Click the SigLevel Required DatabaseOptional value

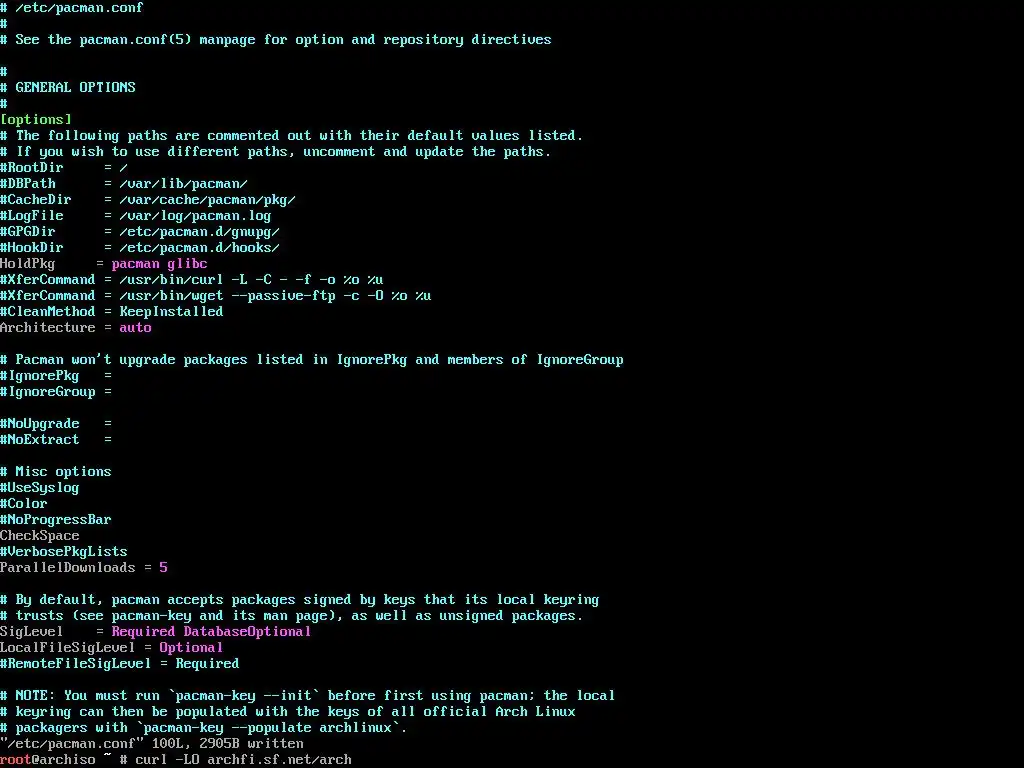tap(211, 632)
